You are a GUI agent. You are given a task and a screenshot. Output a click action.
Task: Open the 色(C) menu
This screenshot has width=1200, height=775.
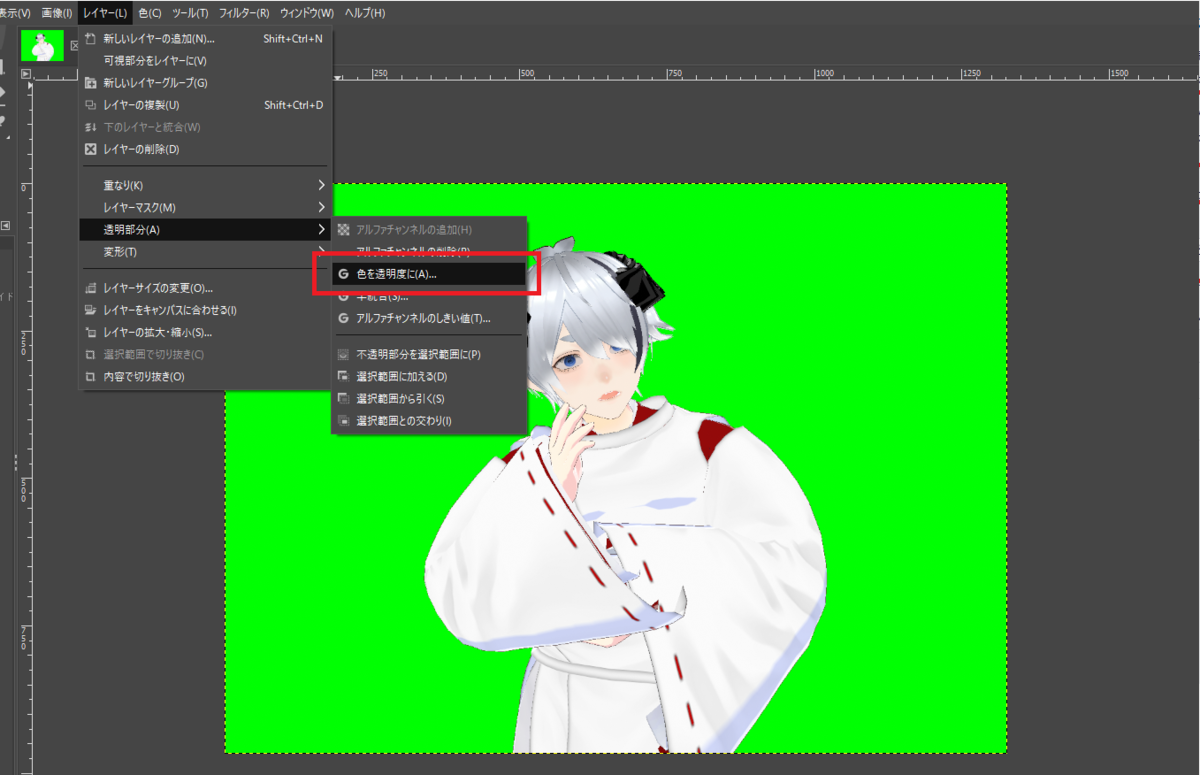click(x=150, y=13)
